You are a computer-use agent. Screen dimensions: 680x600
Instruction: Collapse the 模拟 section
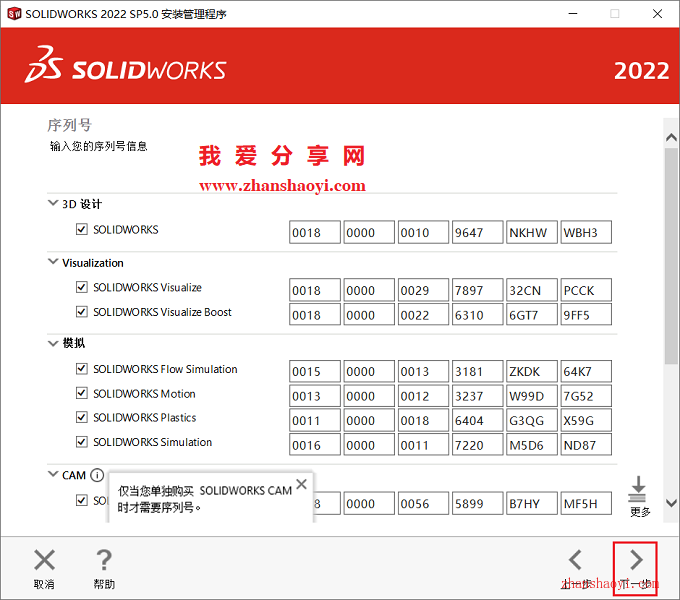(53, 343)
